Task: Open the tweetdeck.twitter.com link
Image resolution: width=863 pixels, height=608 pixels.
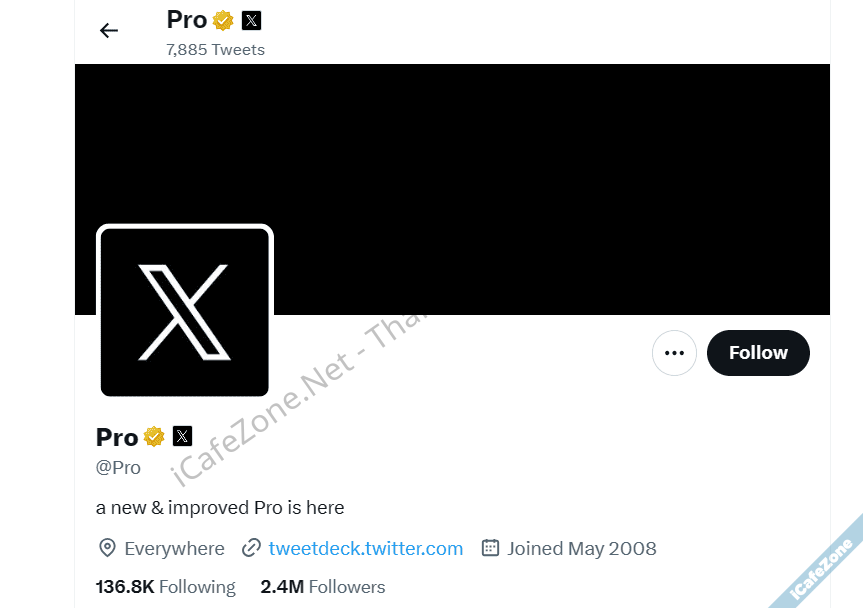Action: [x=365, y=549]
